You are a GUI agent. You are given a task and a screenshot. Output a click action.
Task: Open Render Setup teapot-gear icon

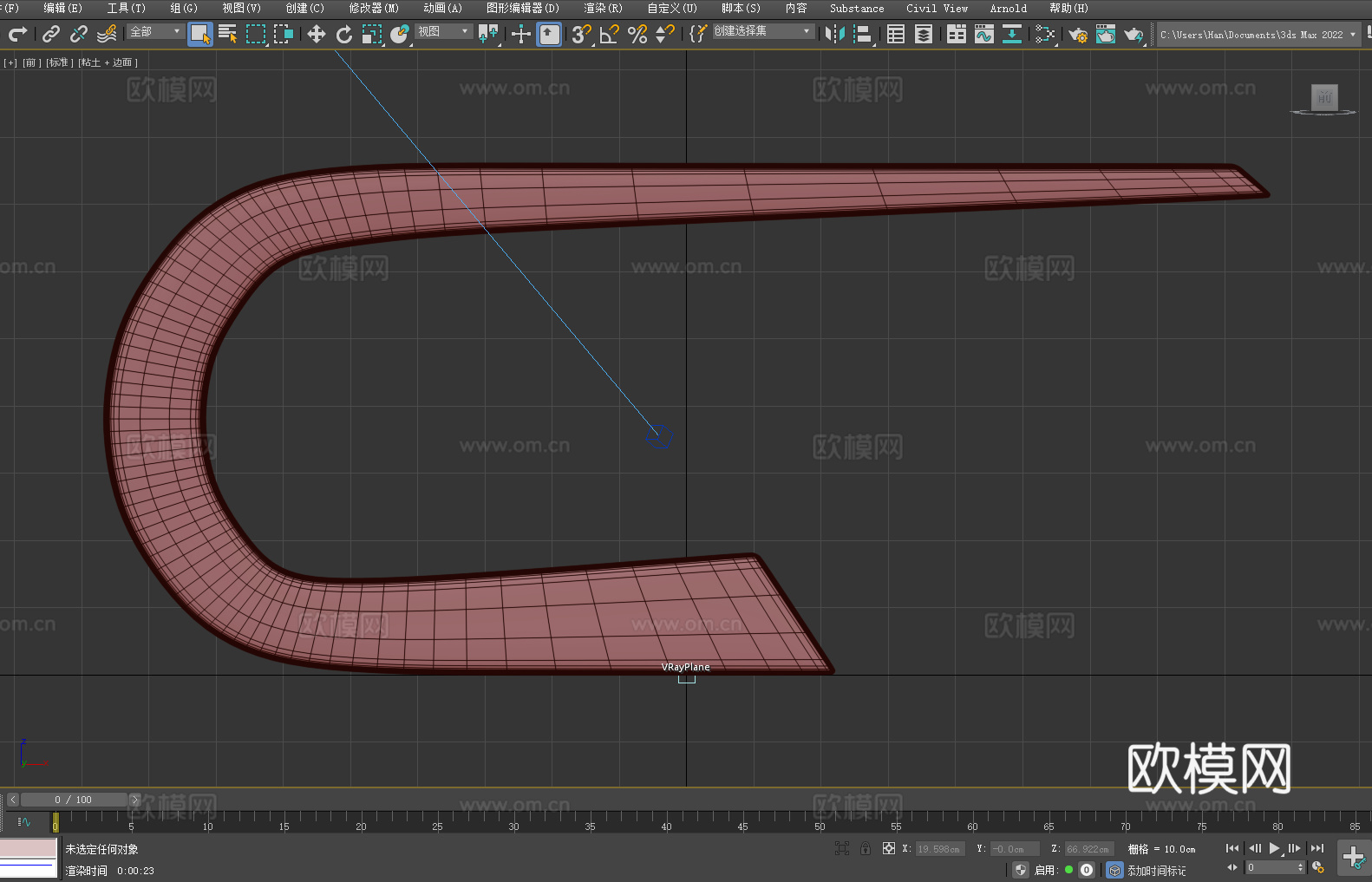click(1078, 34)
